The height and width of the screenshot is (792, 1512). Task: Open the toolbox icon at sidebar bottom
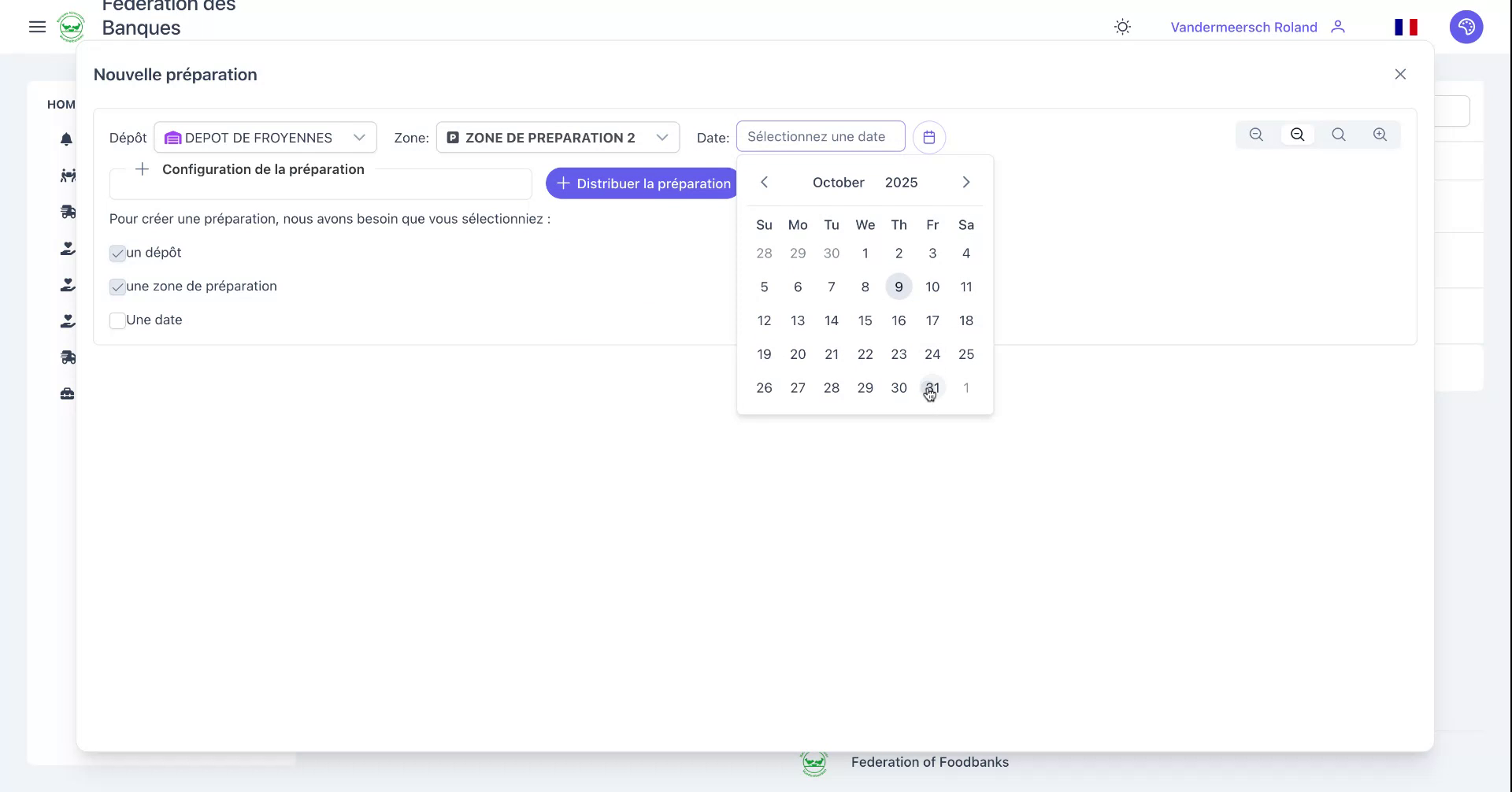(x=67, y=394)
